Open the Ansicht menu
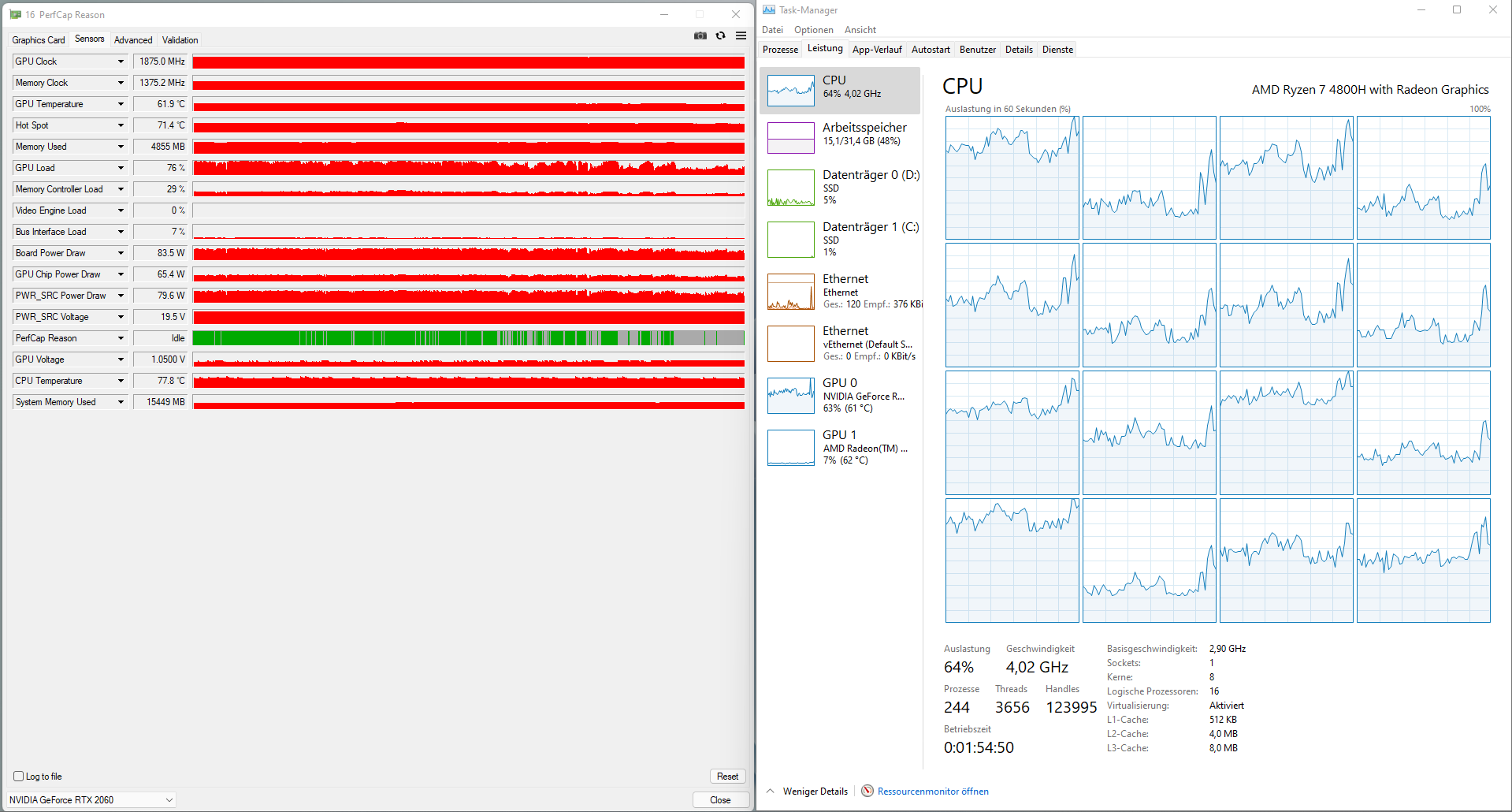Viewport: 1512px width, 812px height. (x=860, y=30)
